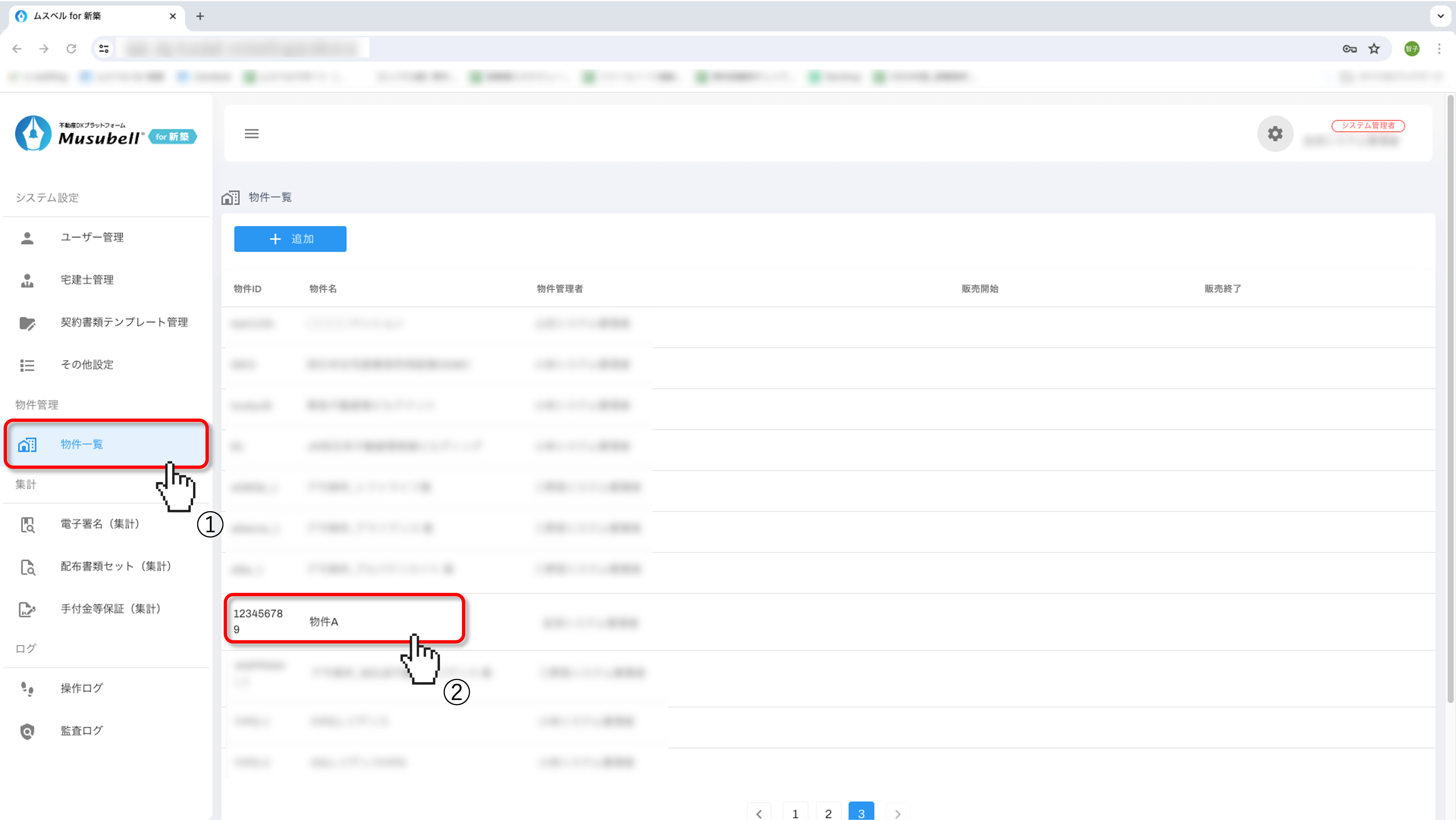Go to pagination page 2
The width and height of the screenshot is (1456, 820).
click(x=828, y=813)
